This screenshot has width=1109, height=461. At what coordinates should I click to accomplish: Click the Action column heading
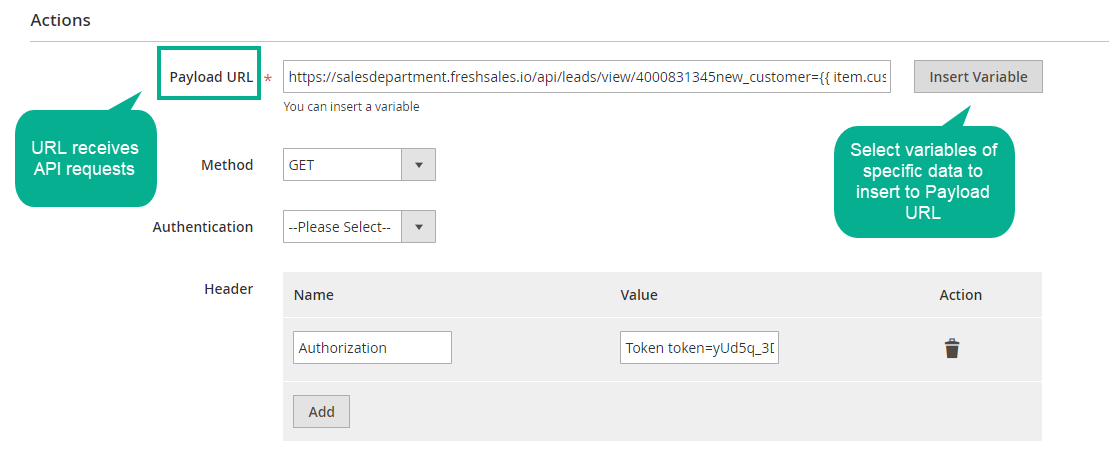(960, 295)
